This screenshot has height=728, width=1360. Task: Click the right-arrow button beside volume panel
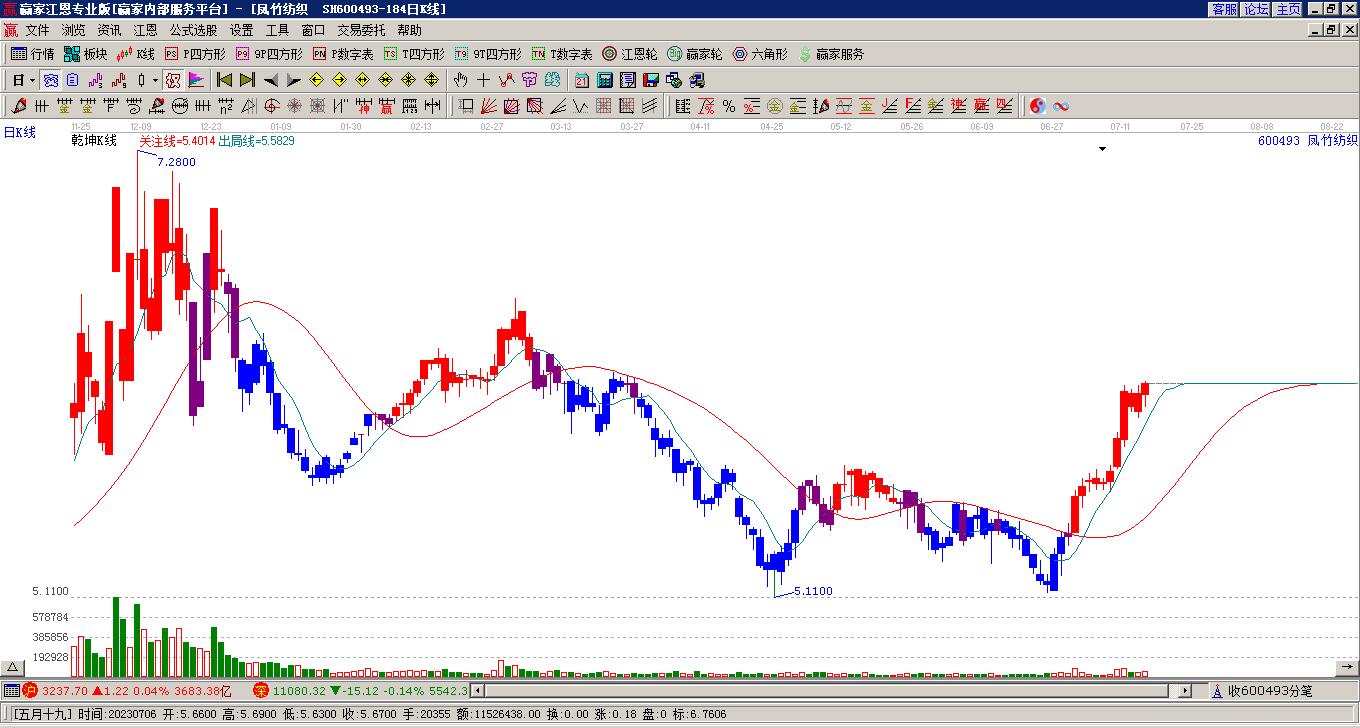1347,668
